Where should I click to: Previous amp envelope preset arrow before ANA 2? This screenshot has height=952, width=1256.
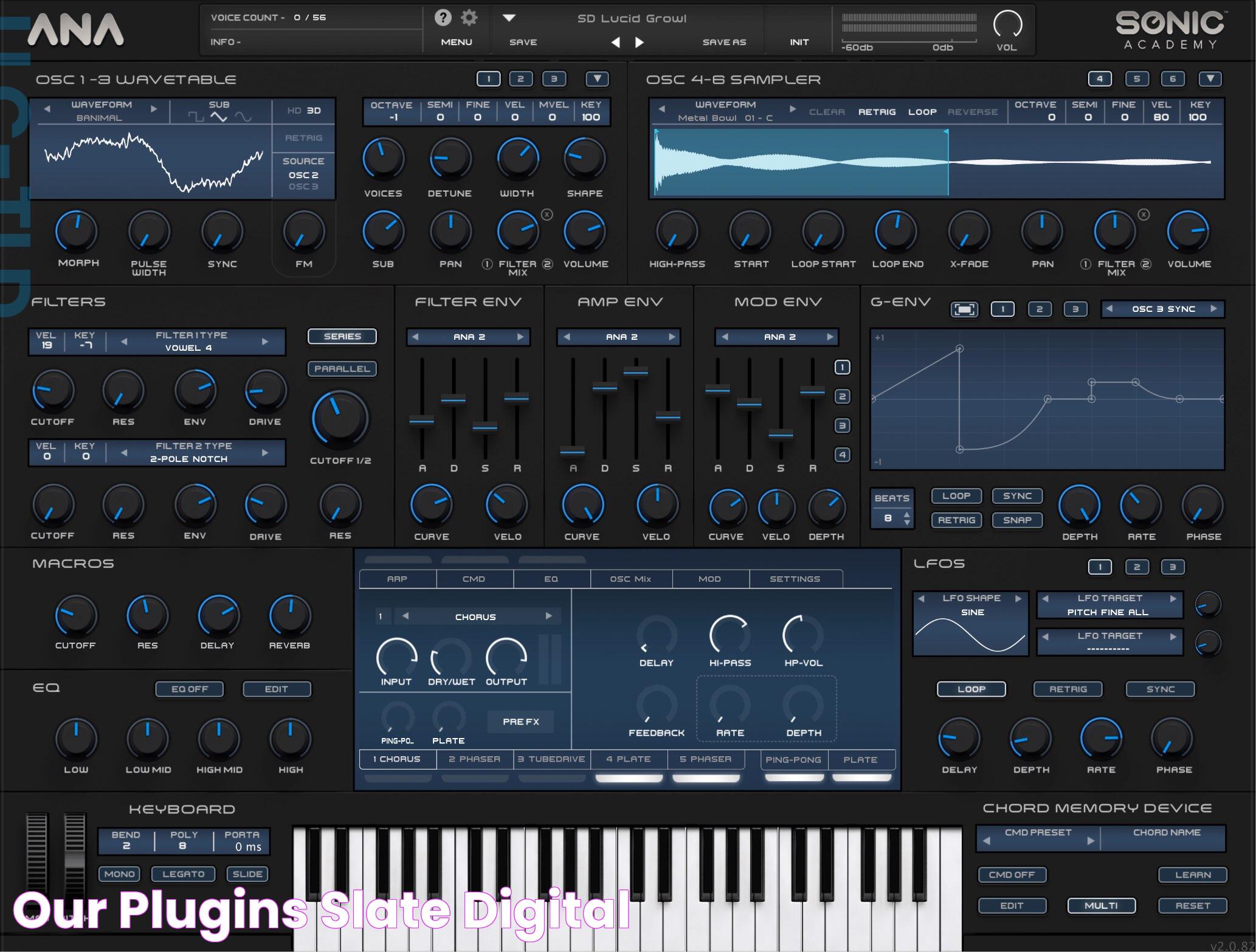click(x=567, y=337)
